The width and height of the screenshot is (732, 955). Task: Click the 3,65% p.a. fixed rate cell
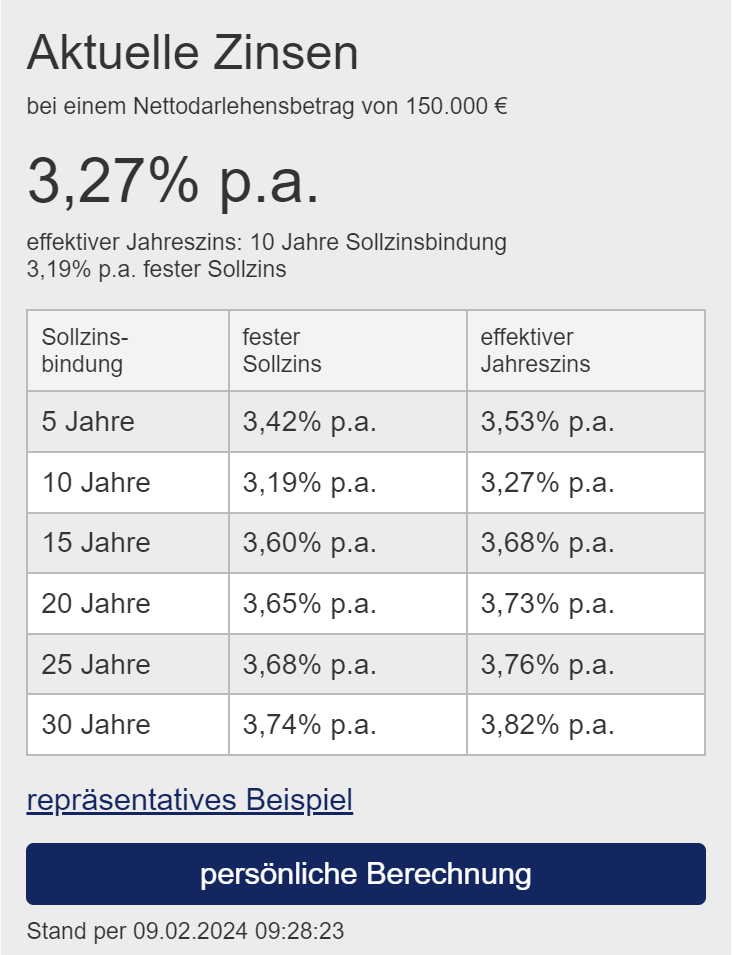(x=309, y=604)
